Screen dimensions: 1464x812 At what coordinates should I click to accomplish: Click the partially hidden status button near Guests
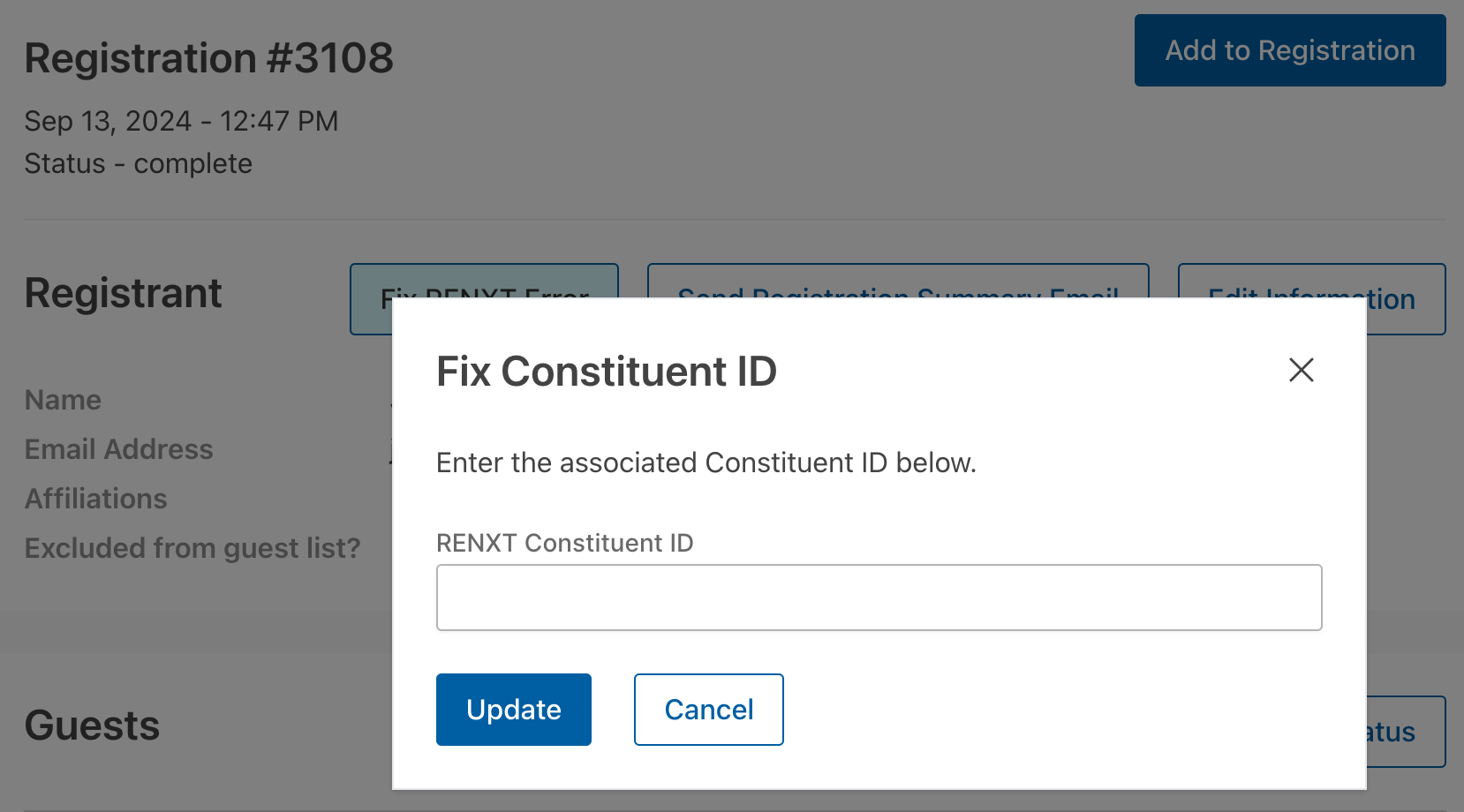[1406, 732]
